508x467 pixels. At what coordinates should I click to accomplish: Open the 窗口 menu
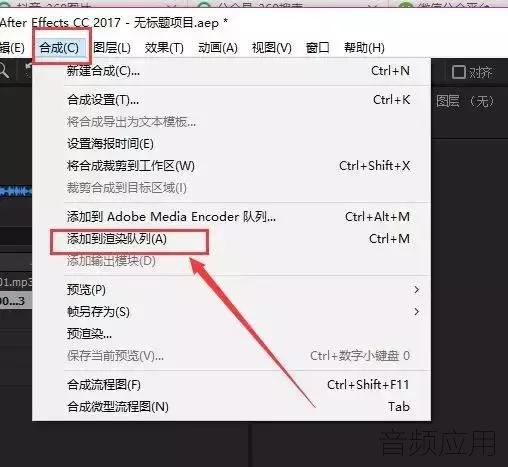click(318, 48)
